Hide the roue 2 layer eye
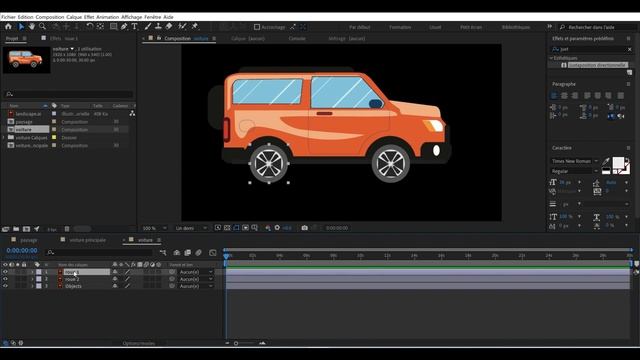The height and width of the screenshot is (360, 640). point(5,279)
